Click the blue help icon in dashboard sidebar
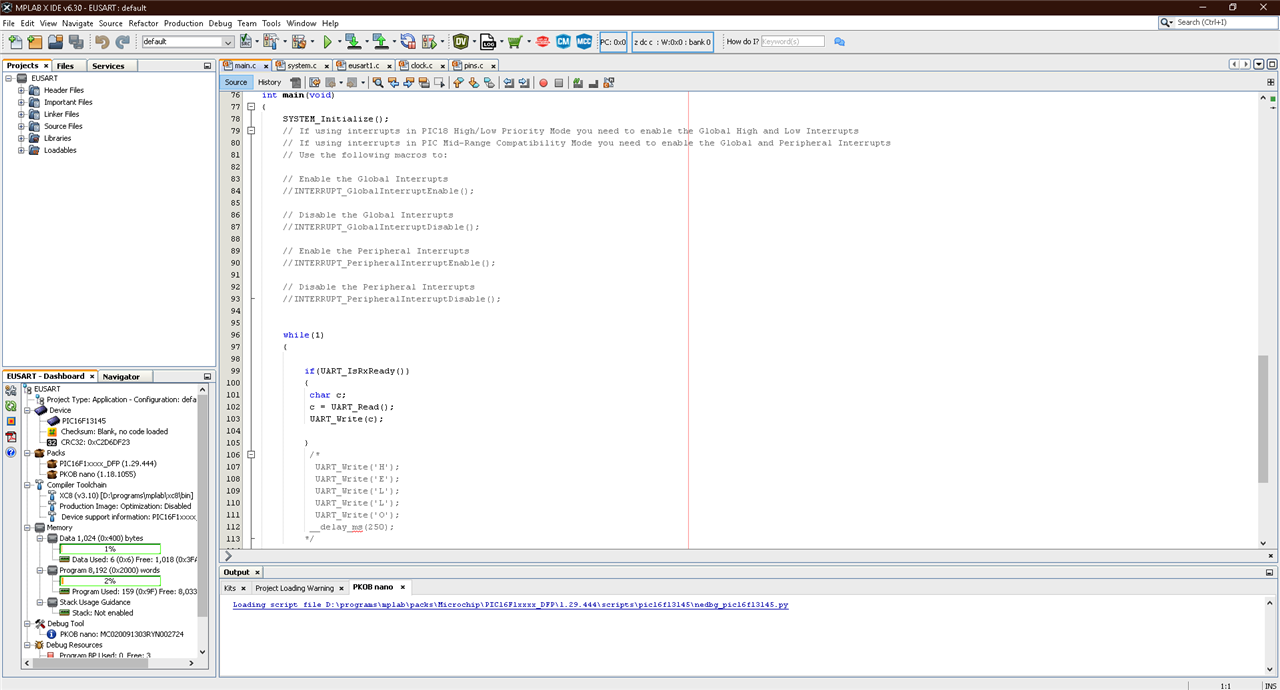 [11, 452]
